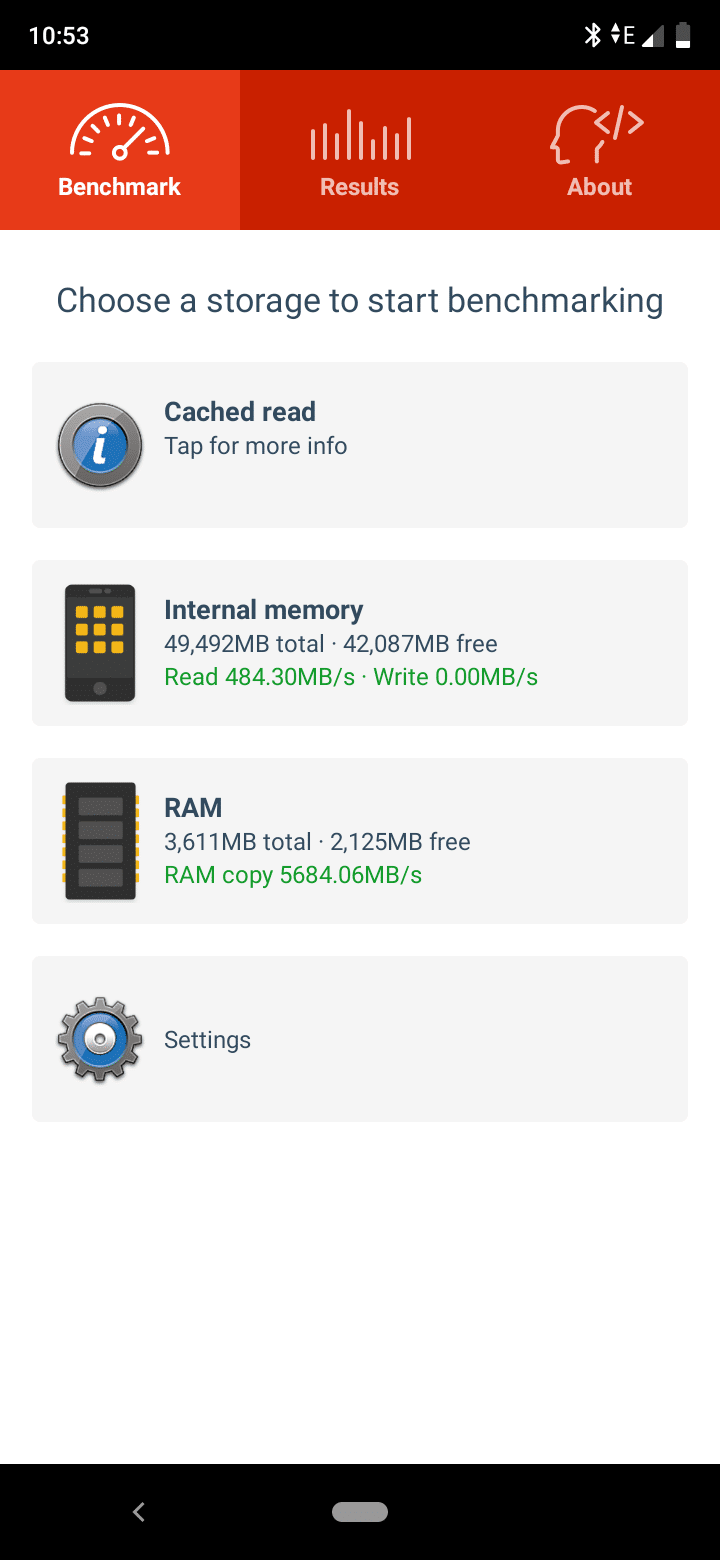Start benchmarking Internal memory storage
720x1560 pixels.
[x=360, y=643]
